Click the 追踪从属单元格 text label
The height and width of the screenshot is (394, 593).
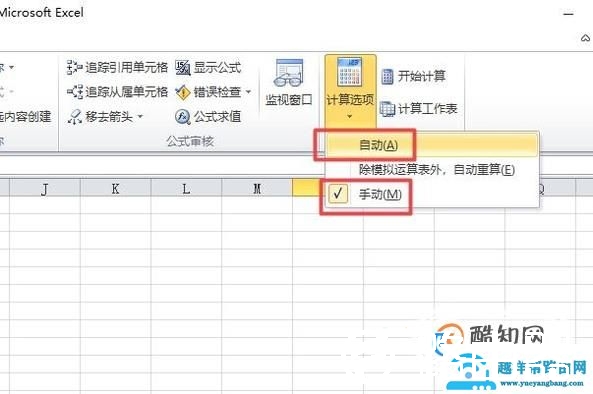[x=126, y=92]
